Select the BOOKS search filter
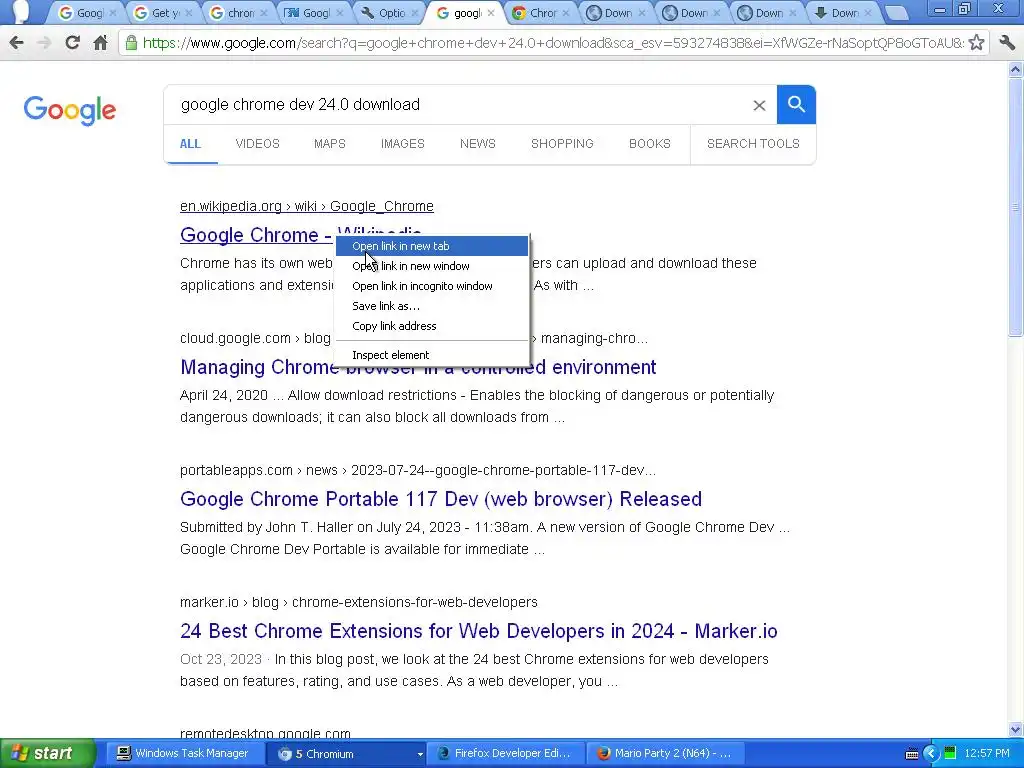 pos(650,144)
